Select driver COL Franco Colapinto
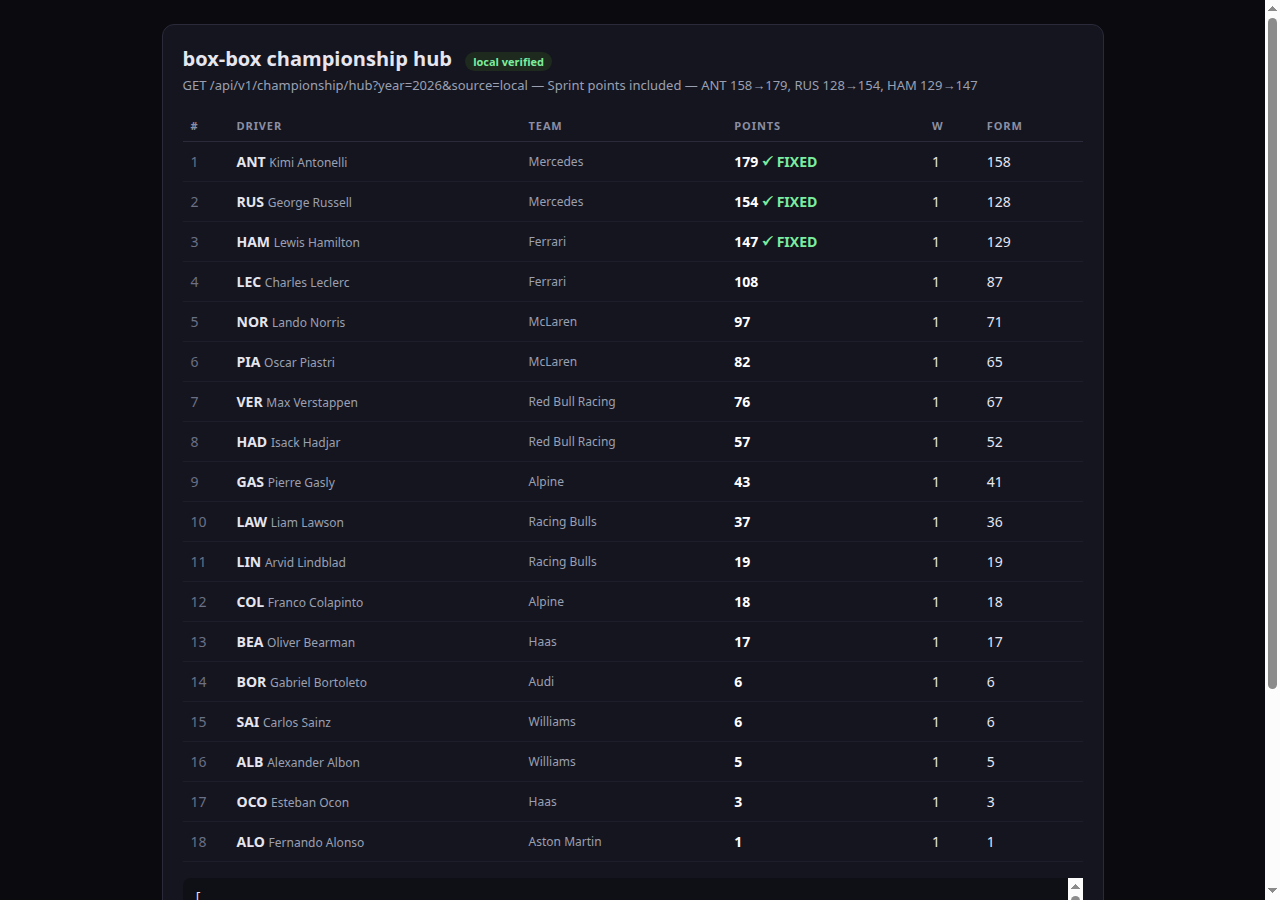Viewport: 1280px width, 900px height. pos(300,602)
